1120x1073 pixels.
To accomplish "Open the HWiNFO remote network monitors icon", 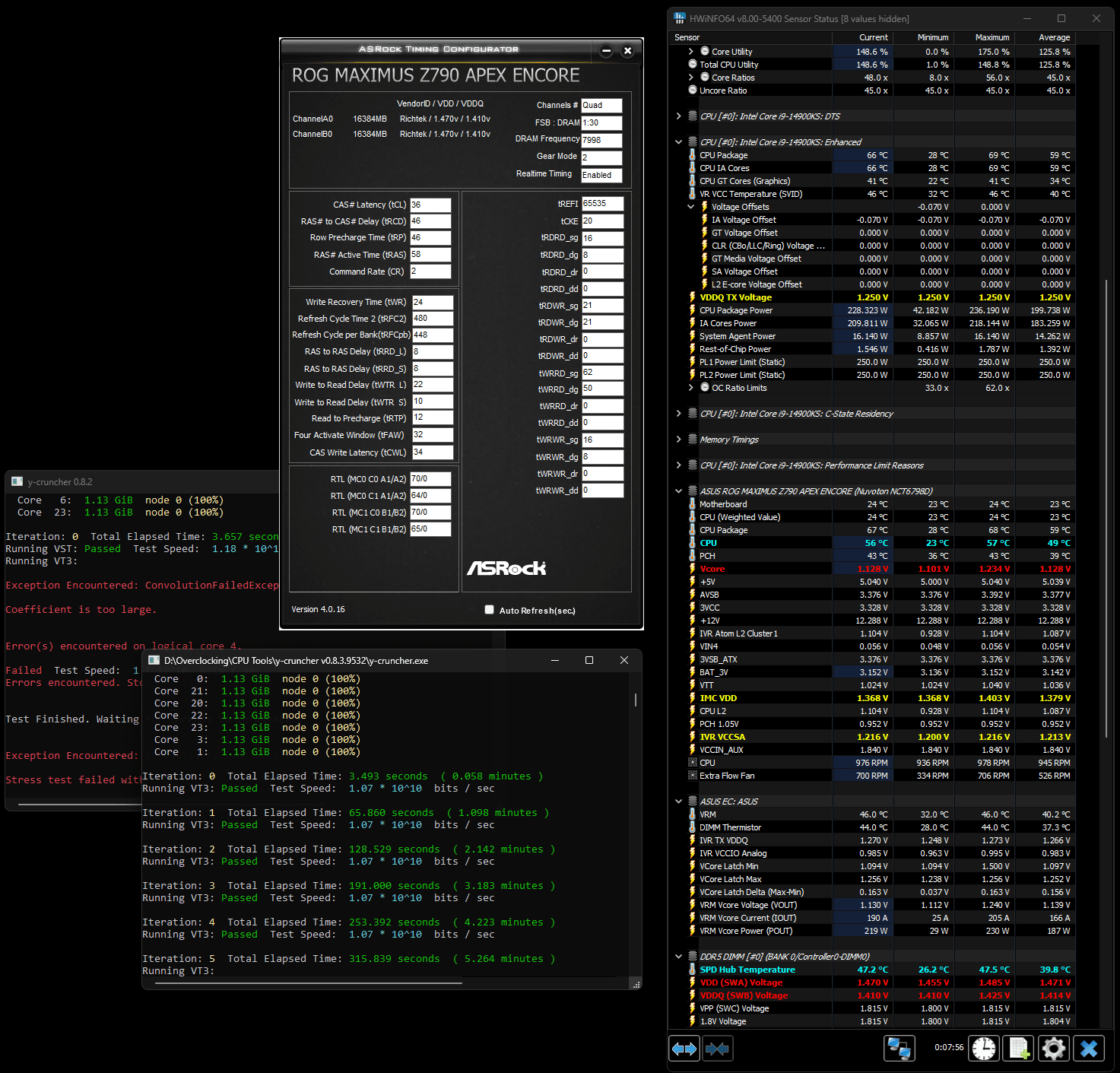I will click(x=899, y=1049).
